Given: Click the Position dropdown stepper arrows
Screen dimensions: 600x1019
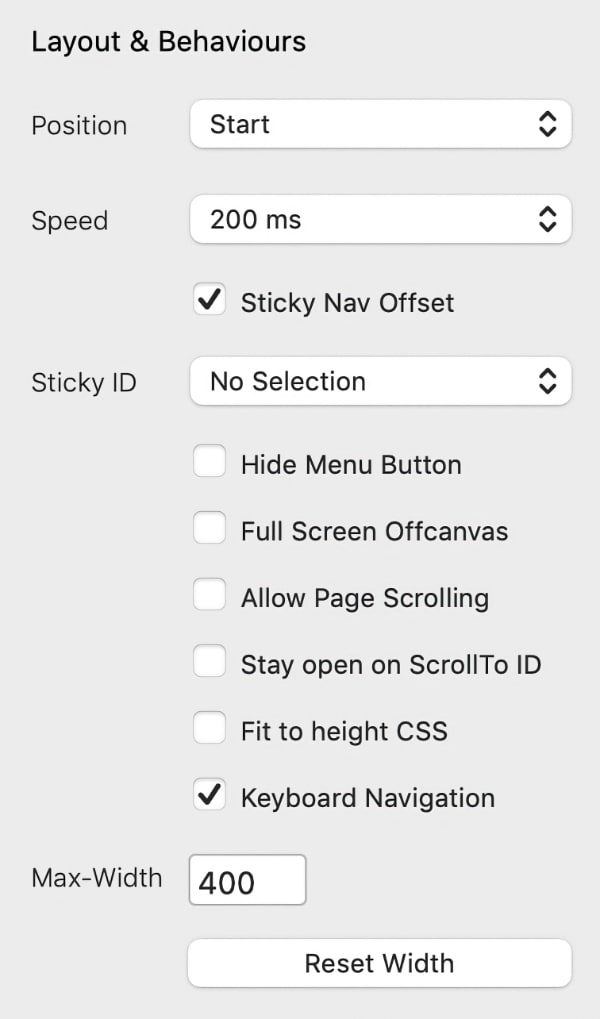Looking at the screenshot, I should tap(547, 124).
